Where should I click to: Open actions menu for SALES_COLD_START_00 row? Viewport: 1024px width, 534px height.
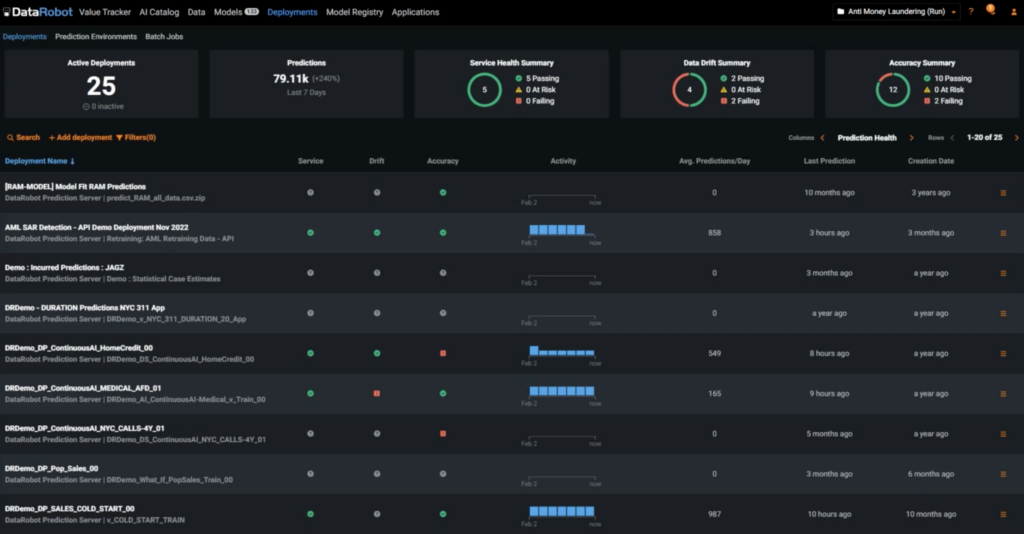(1003, 514)
